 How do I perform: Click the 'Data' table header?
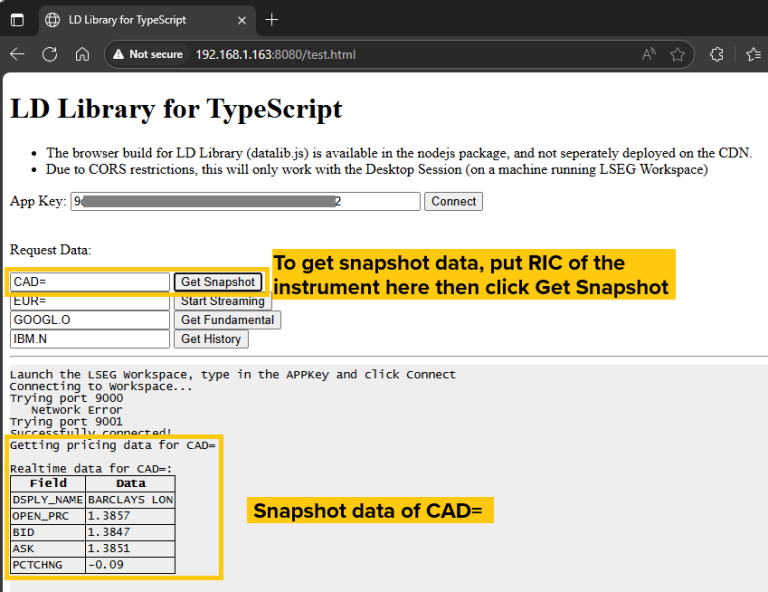130,483
